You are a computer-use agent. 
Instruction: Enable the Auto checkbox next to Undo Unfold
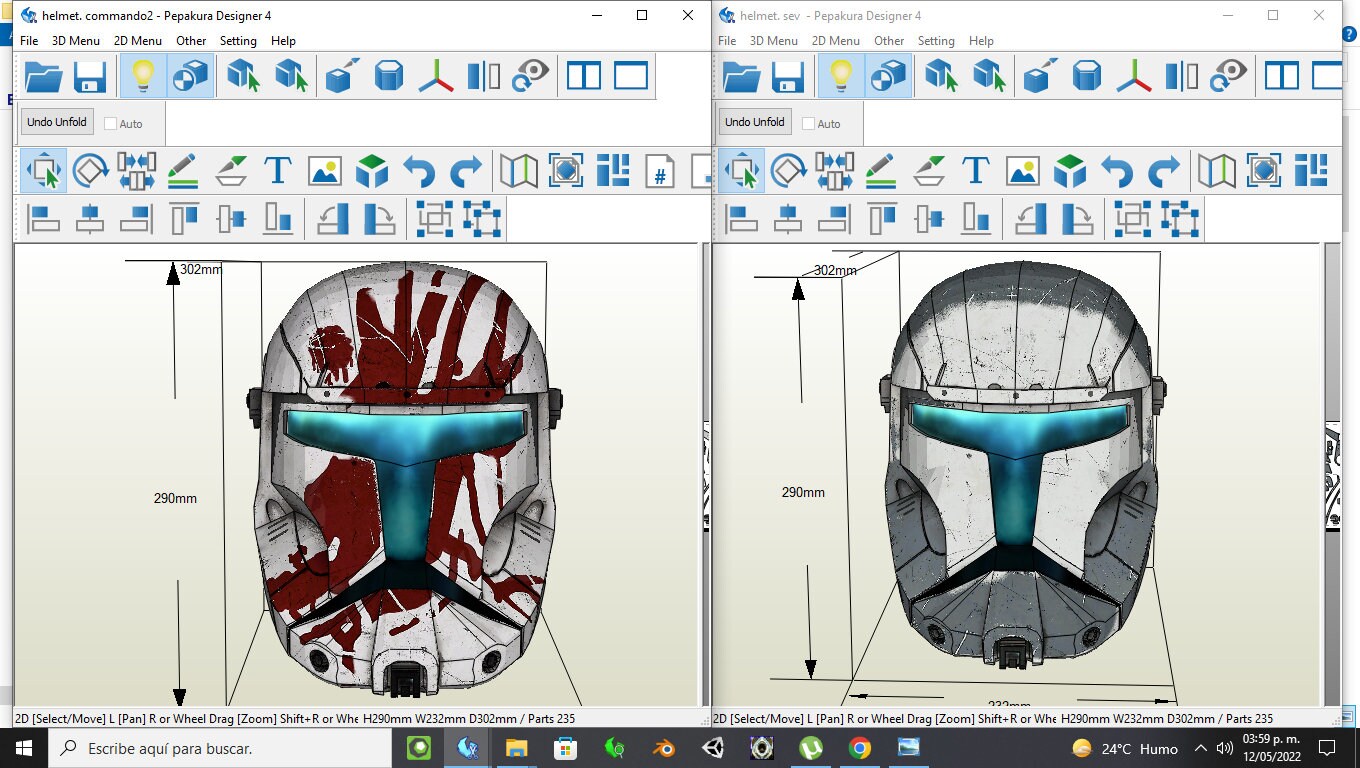pos(113,122)
